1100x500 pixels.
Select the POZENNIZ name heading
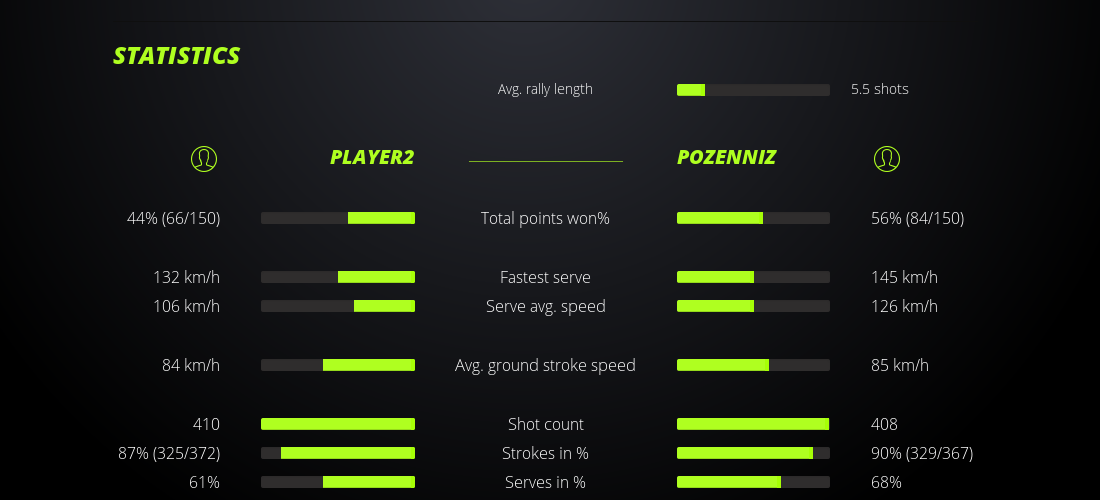(x=727, y=157)
